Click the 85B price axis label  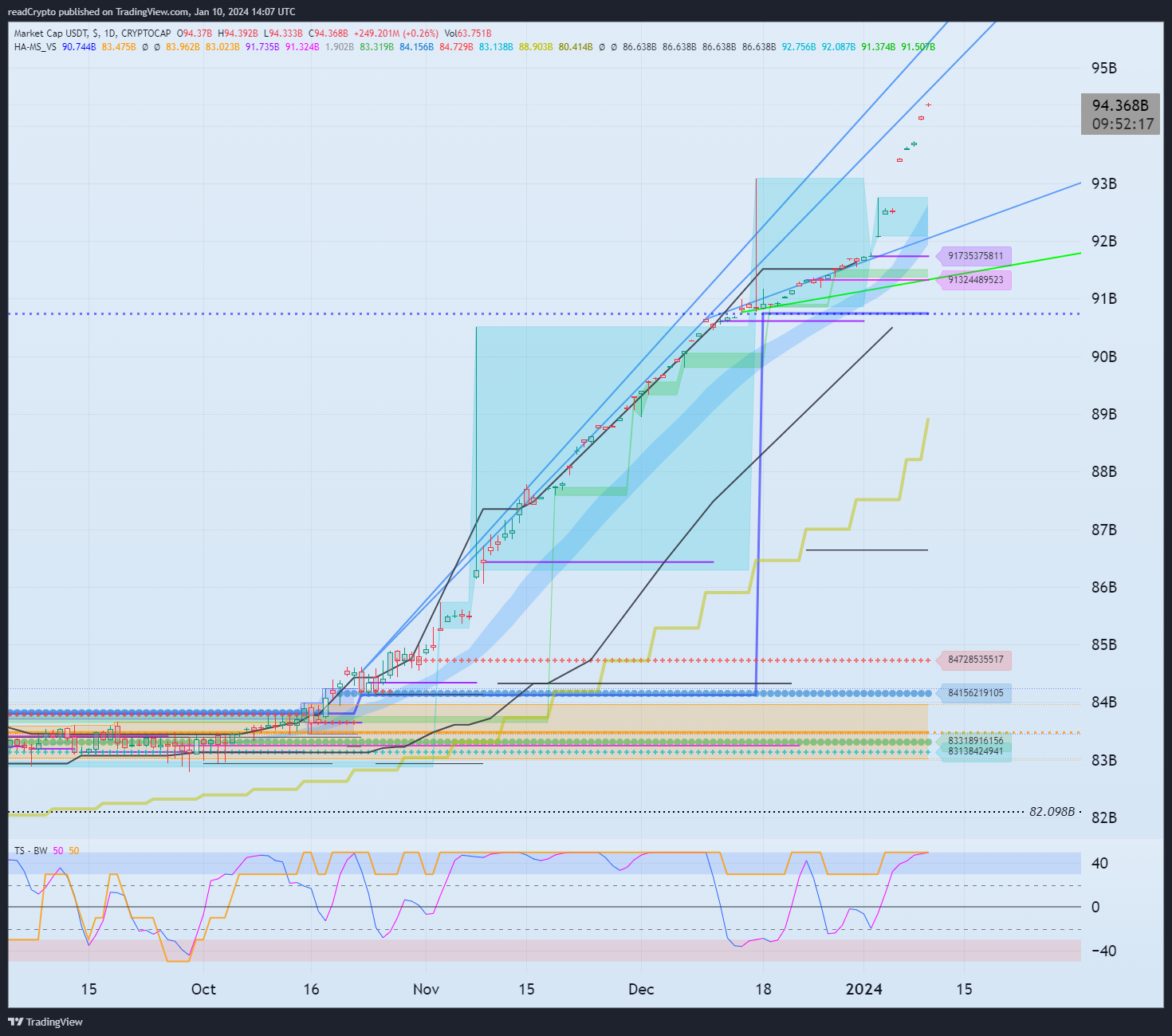[x=1103, y=644]
